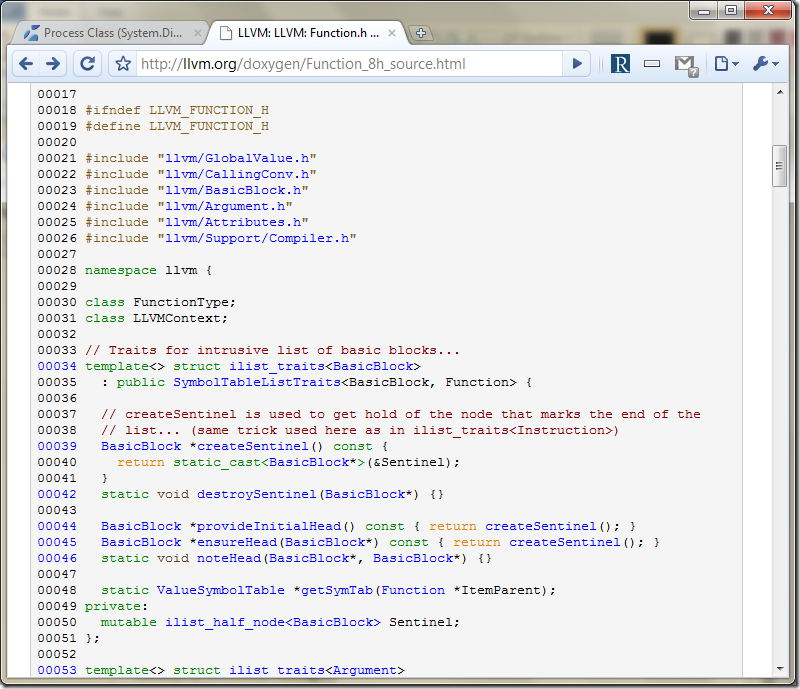Go back to the previous page
800x689 pixels.
click(26, 64)
